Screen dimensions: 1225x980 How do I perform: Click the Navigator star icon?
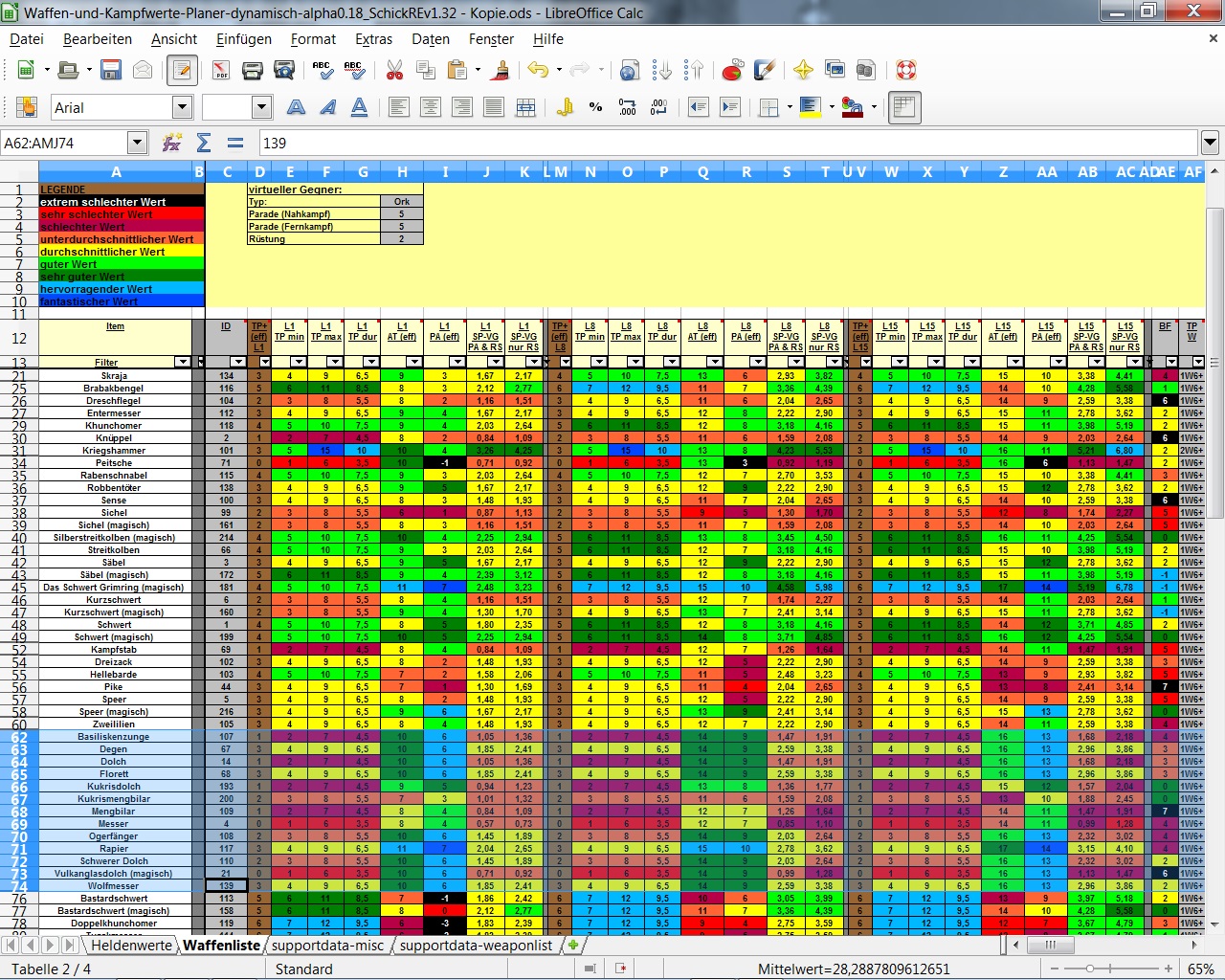(x=803, y=70)
